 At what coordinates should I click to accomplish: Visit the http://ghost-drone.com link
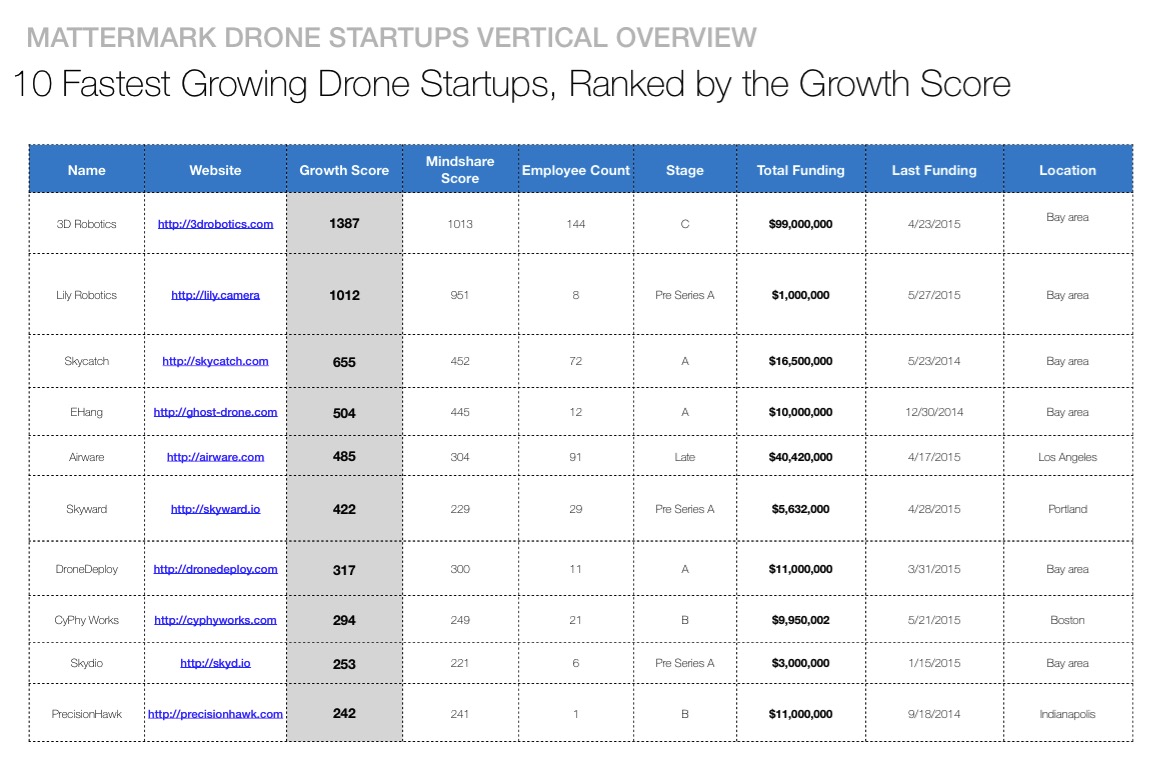pyautogui.click(x=216, y=412)
